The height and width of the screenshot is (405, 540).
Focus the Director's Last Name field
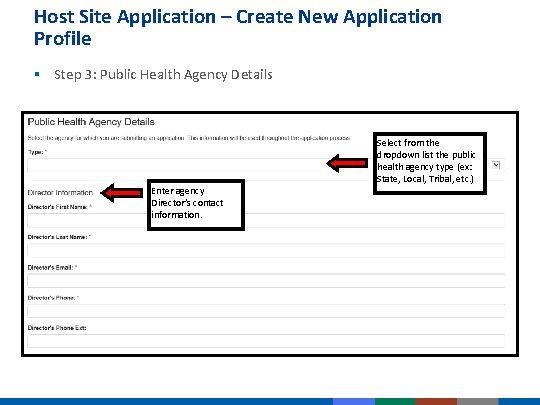coord(266,250)
